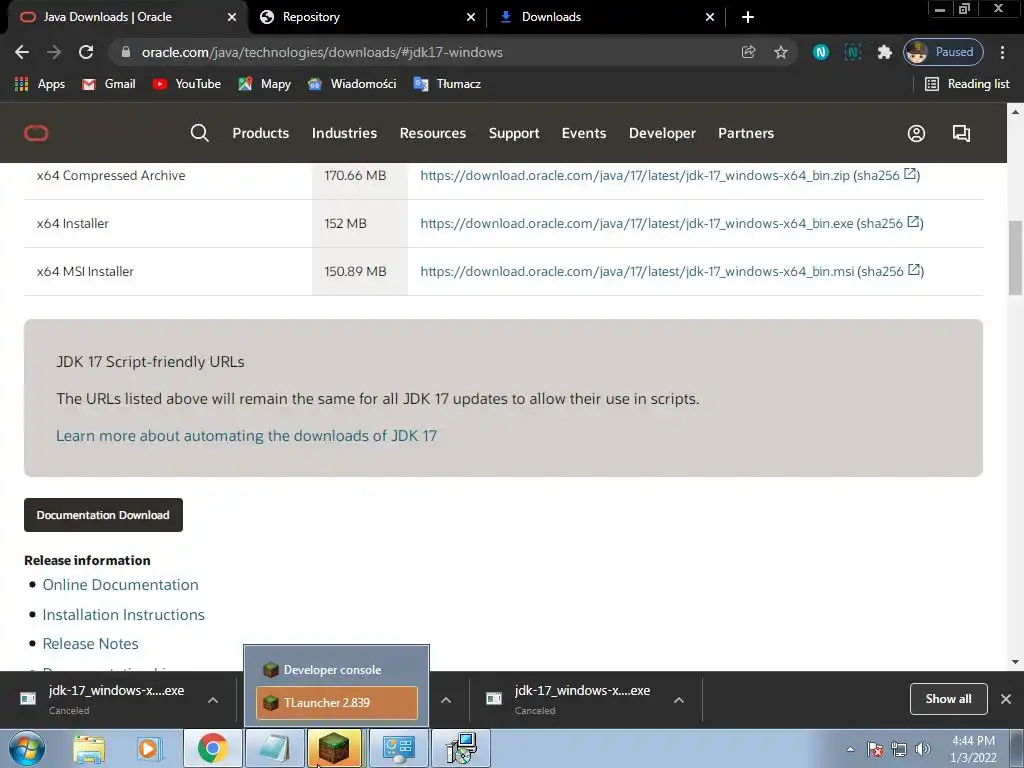Image resolution: width=1024 pixels, height=768 pixels.
Task: Open Oracle site search magnifier
Action: click(200, 133)
